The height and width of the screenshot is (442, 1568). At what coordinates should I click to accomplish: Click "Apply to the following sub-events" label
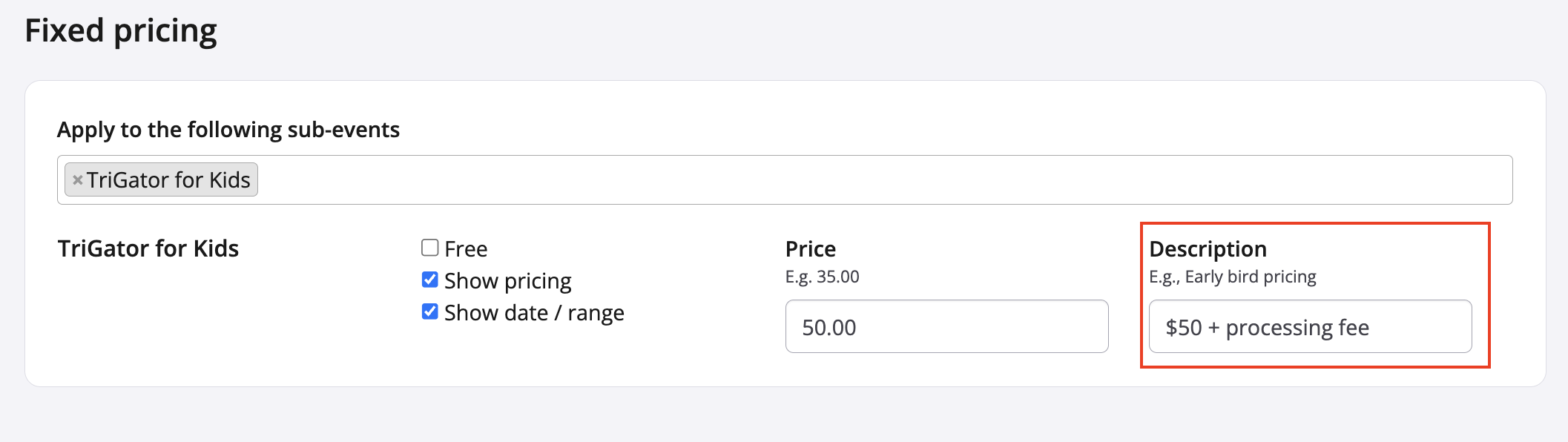click(x=228, y=130)
